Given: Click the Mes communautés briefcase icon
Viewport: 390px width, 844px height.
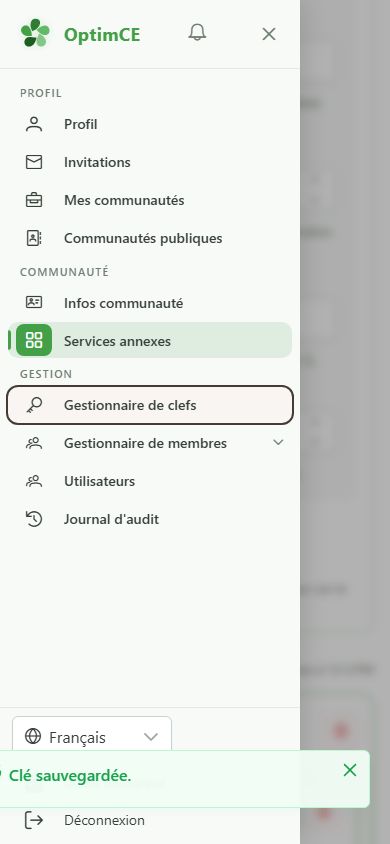Looking at the screenshot, I should click(x=34, y=200).
